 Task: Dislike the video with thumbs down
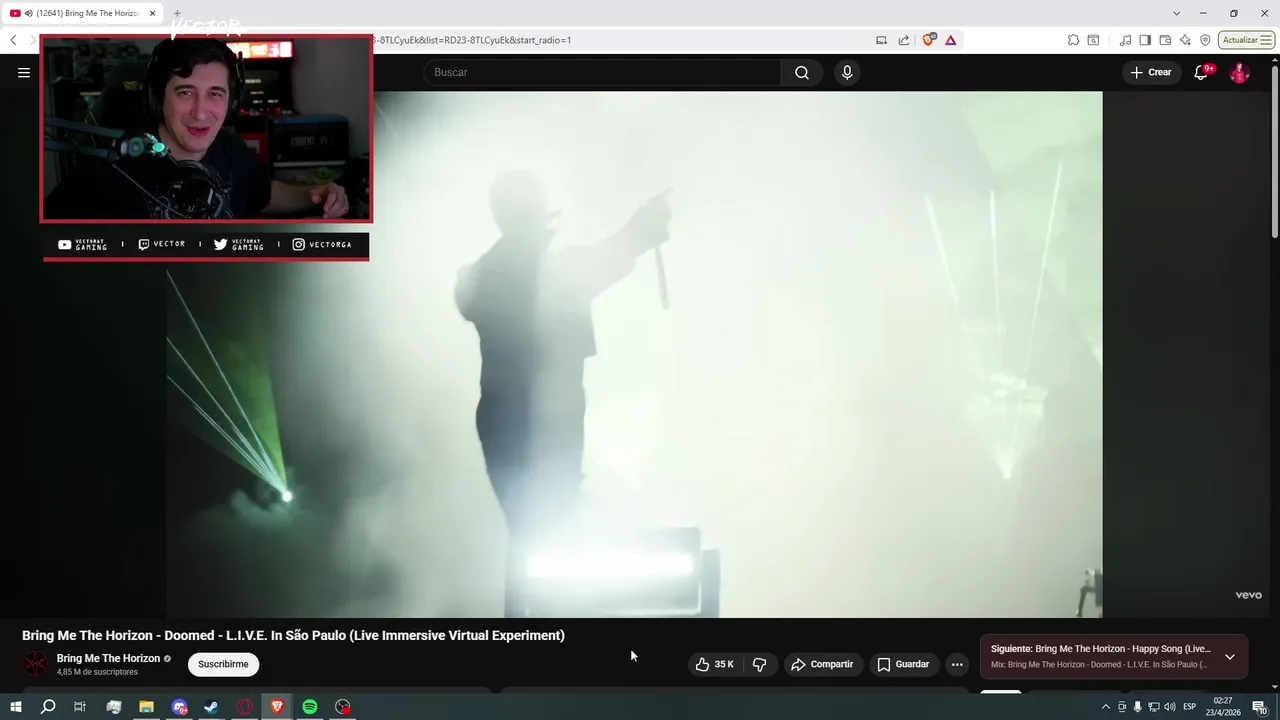click(759, 664)
